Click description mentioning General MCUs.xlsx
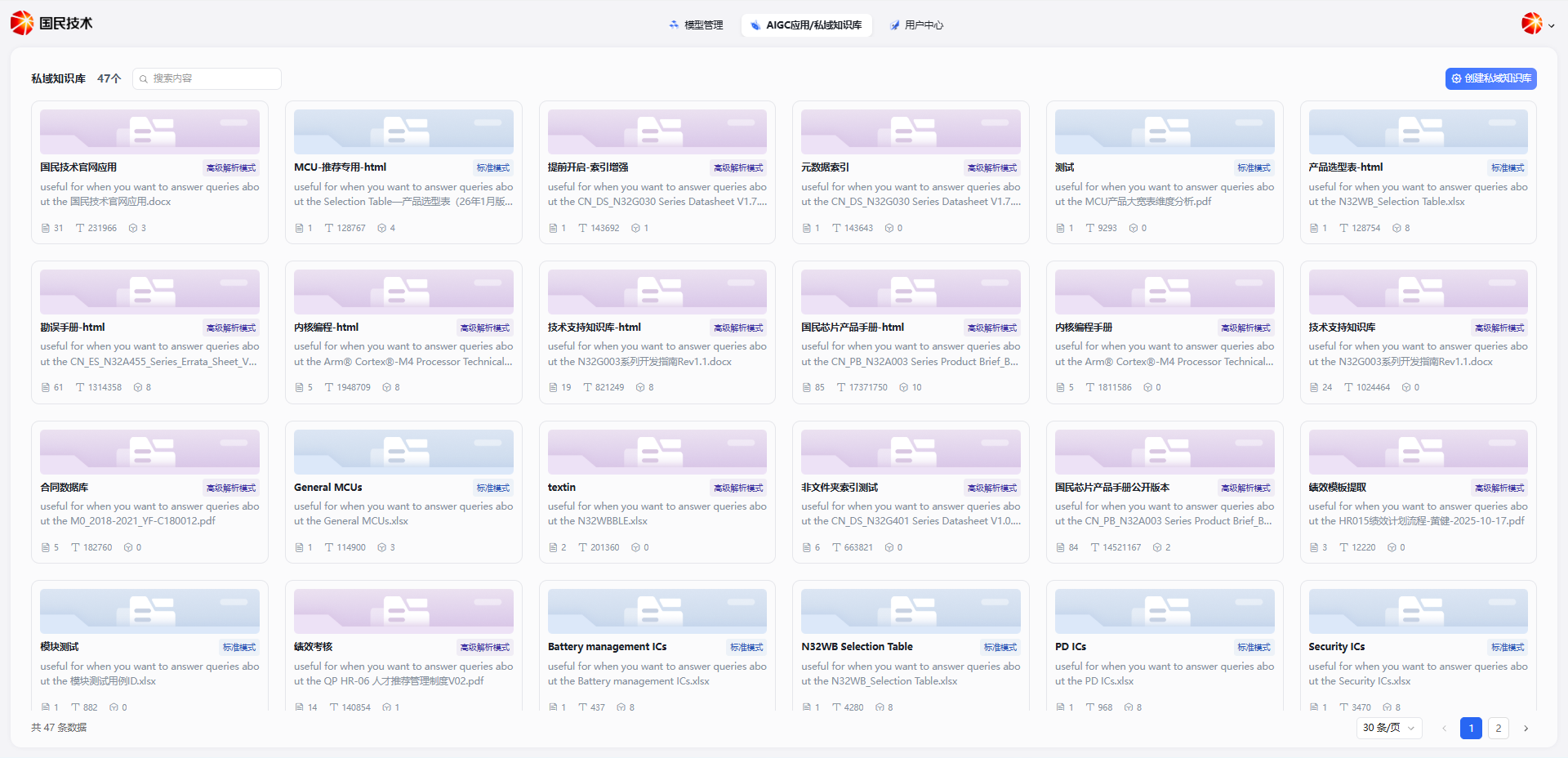The image size is (1568, 758). [x=403, y=514]
